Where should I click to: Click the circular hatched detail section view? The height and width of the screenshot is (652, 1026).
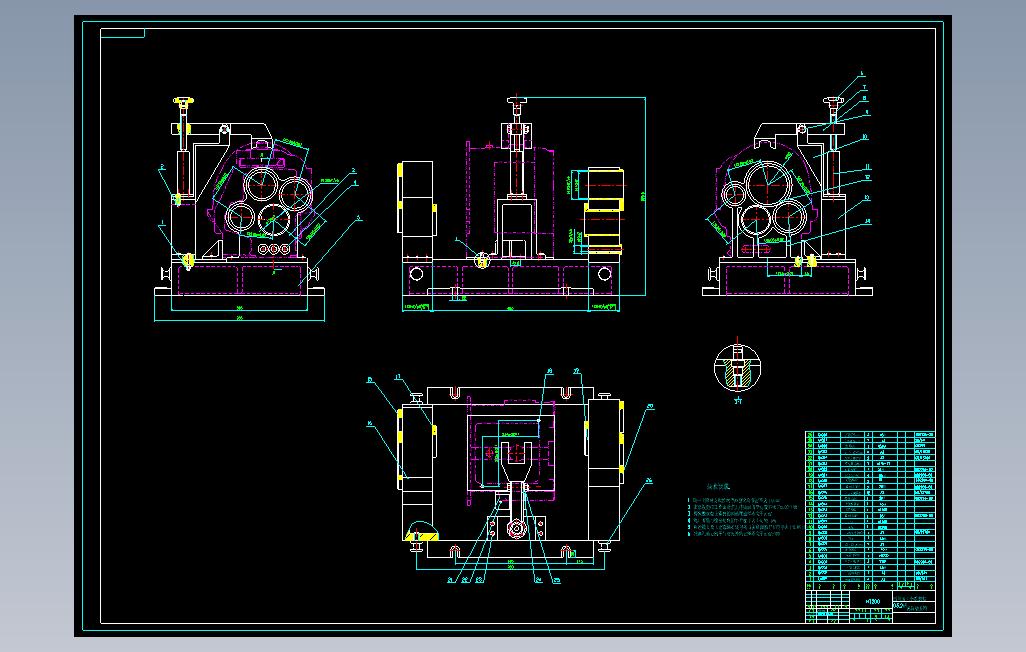(737, 367)
